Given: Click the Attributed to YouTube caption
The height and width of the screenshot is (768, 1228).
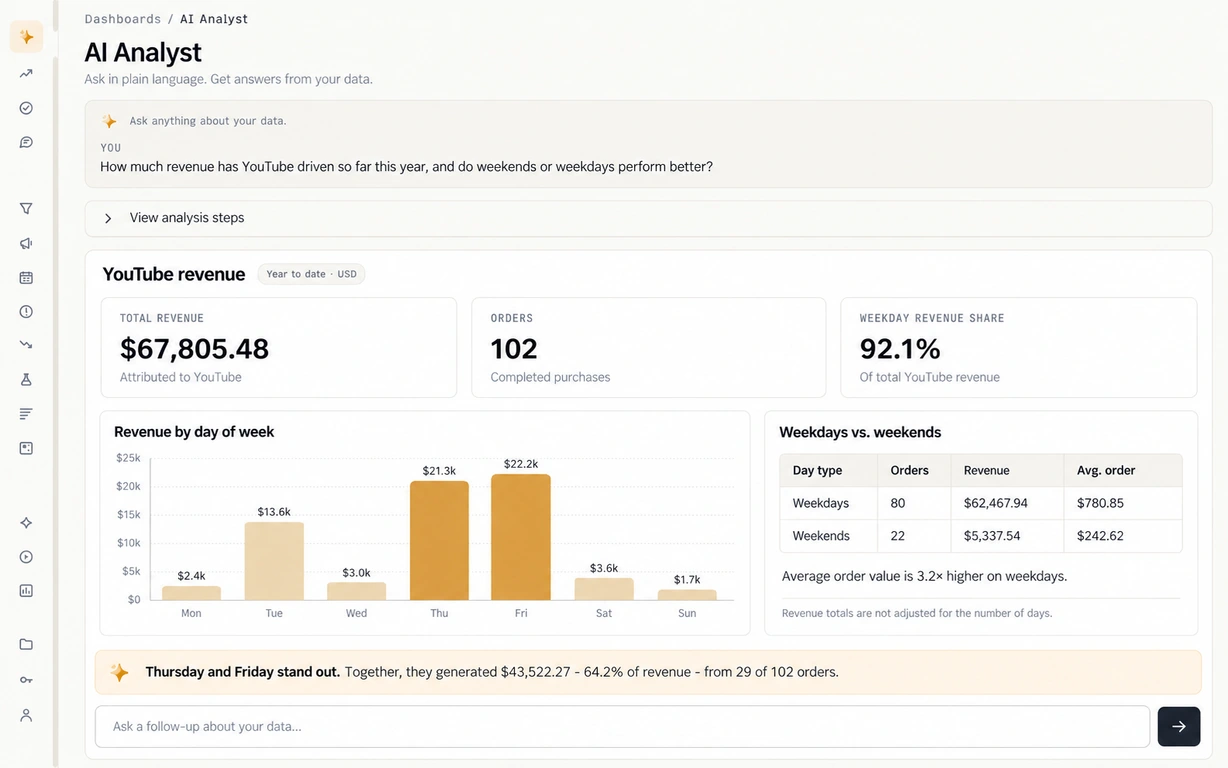Looking at the screenshot, I should pos(181,377).
